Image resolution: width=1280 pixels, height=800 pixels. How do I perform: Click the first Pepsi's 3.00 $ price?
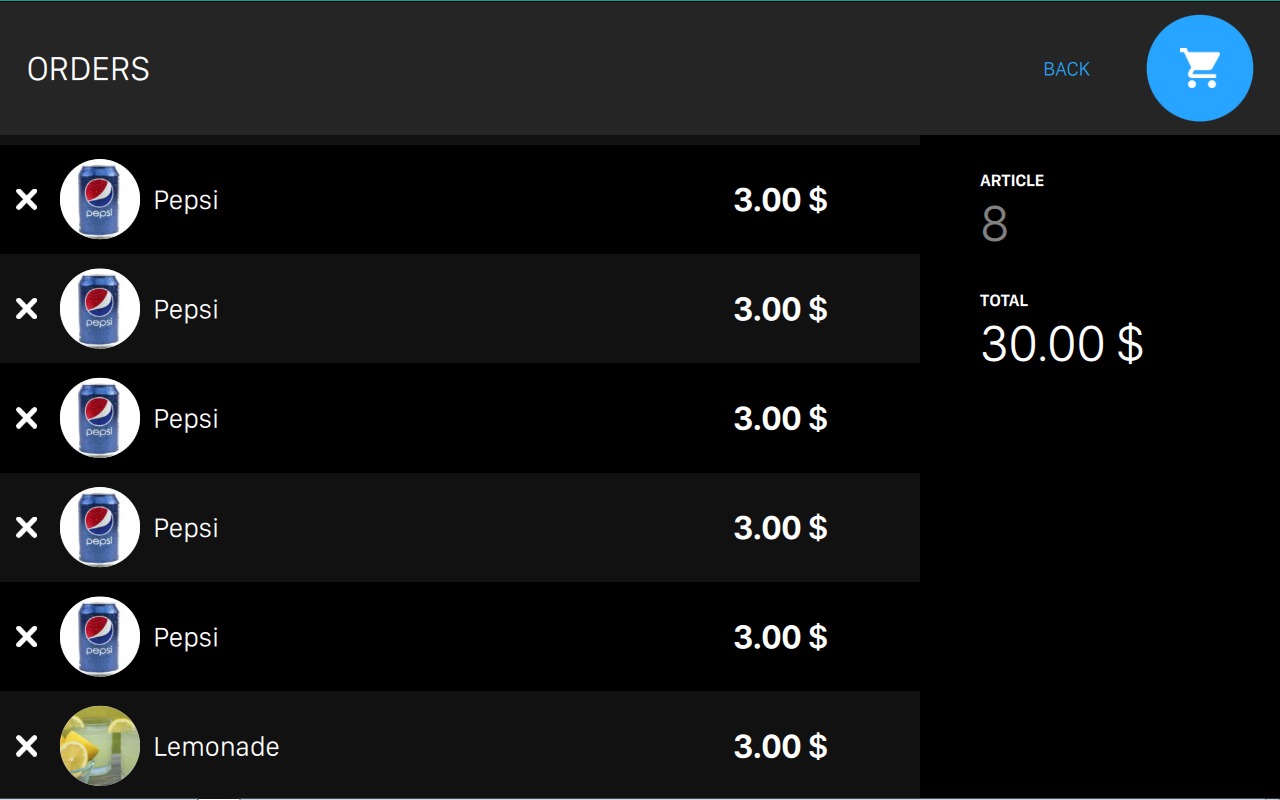point(780,200)
